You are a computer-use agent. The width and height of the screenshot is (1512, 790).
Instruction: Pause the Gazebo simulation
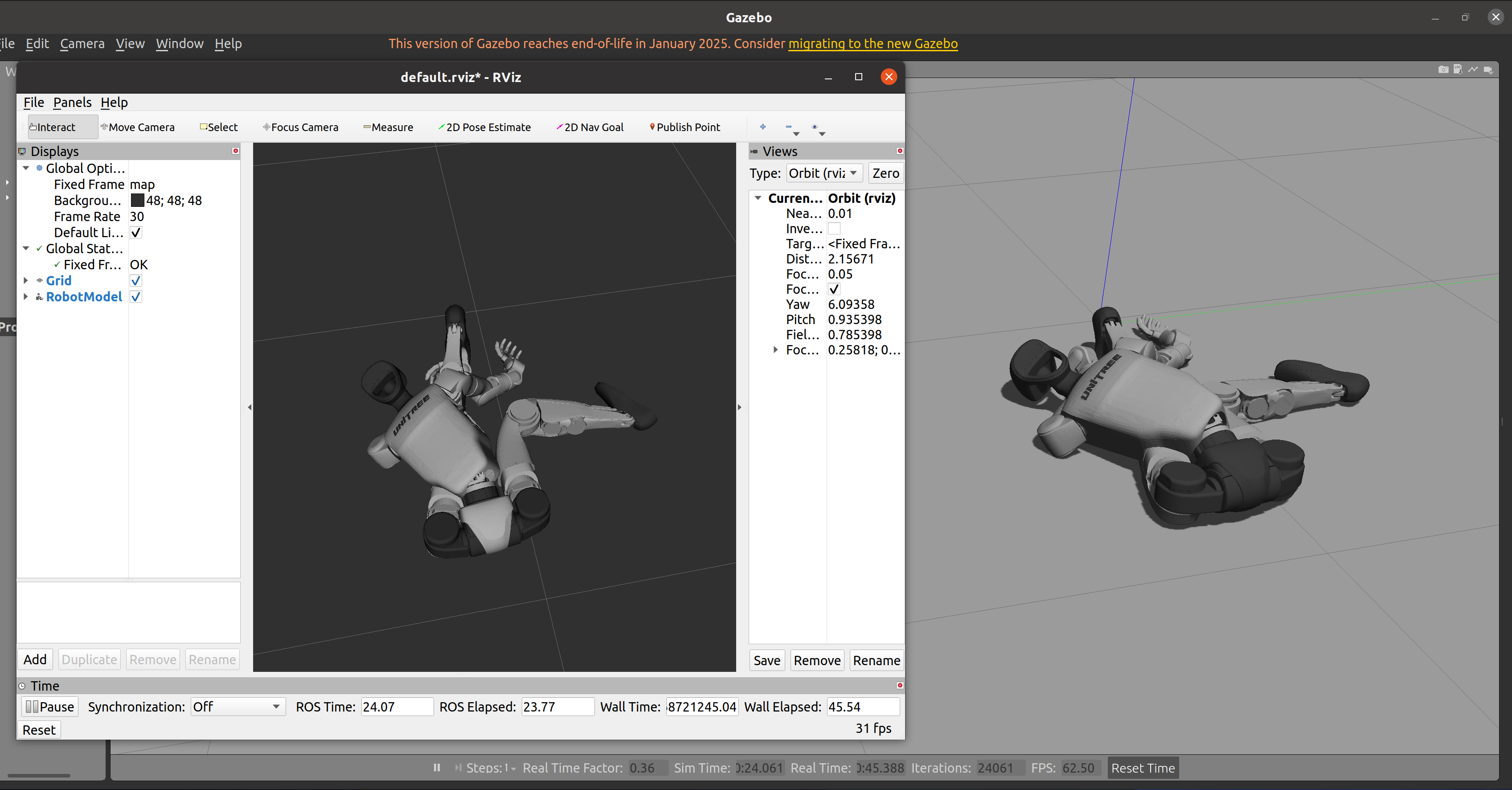pyautogui.click(x=437, y=768)
